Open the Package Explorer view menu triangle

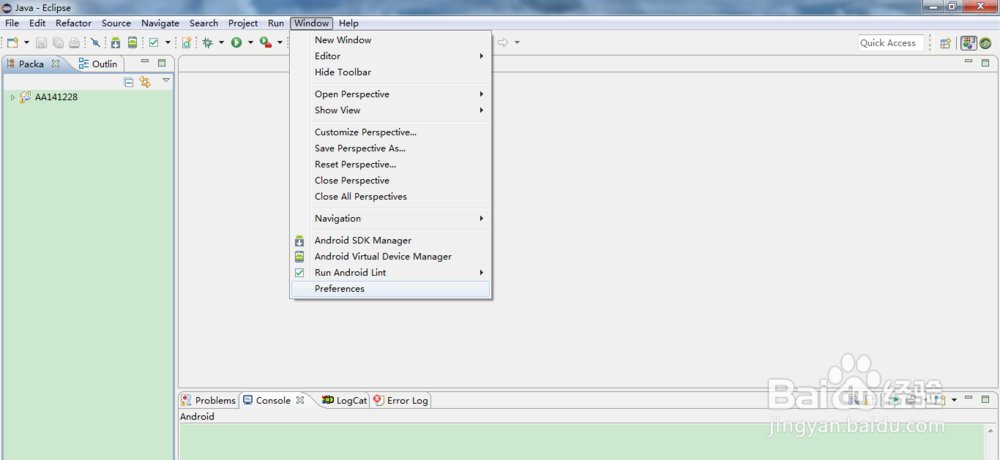(166, 80)
